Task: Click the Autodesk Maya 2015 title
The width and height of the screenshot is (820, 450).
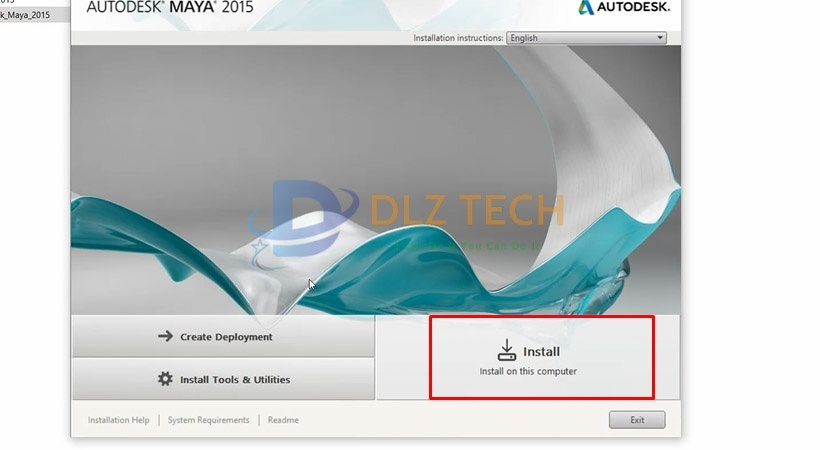Action: click(x=170, y=7)
